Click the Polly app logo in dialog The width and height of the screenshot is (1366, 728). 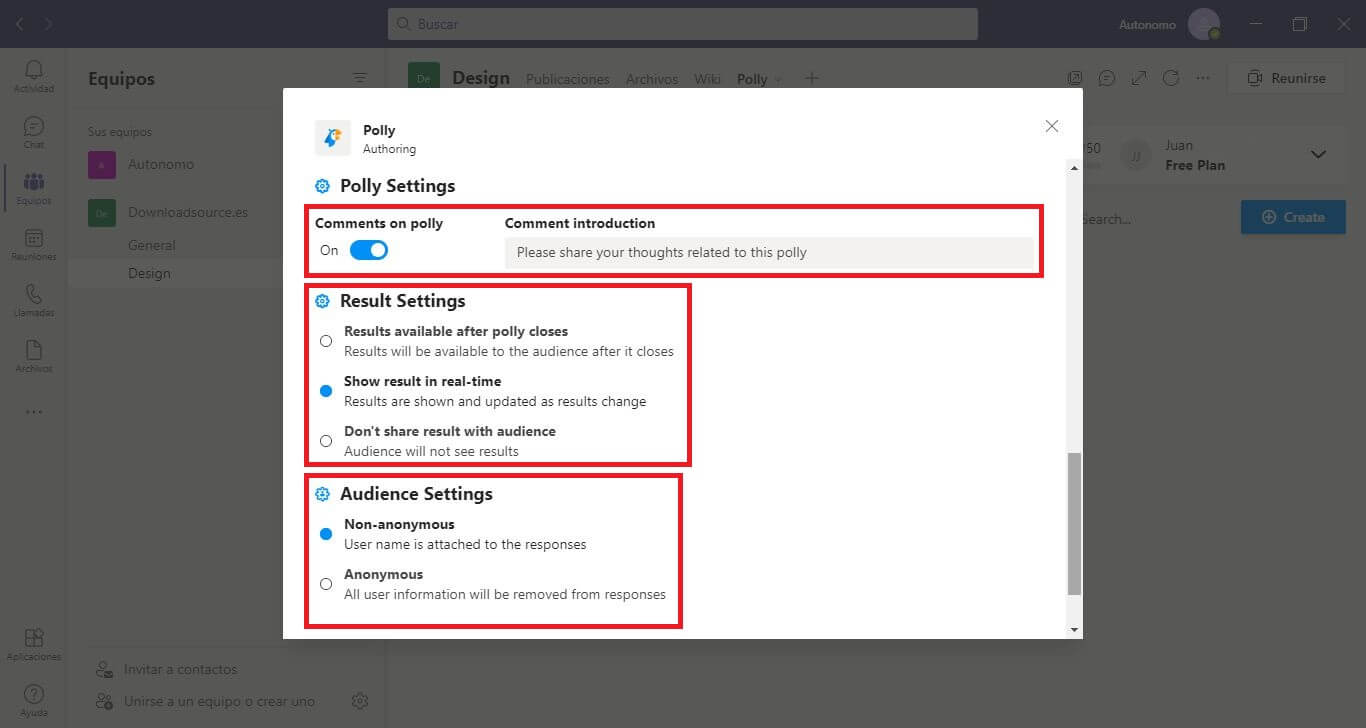[333, 138]
